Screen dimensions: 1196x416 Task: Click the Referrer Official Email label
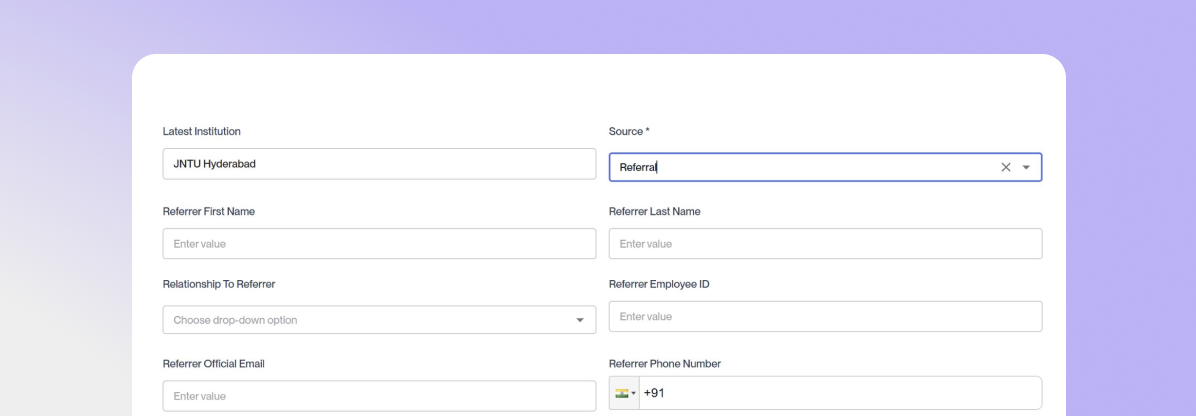214,363
